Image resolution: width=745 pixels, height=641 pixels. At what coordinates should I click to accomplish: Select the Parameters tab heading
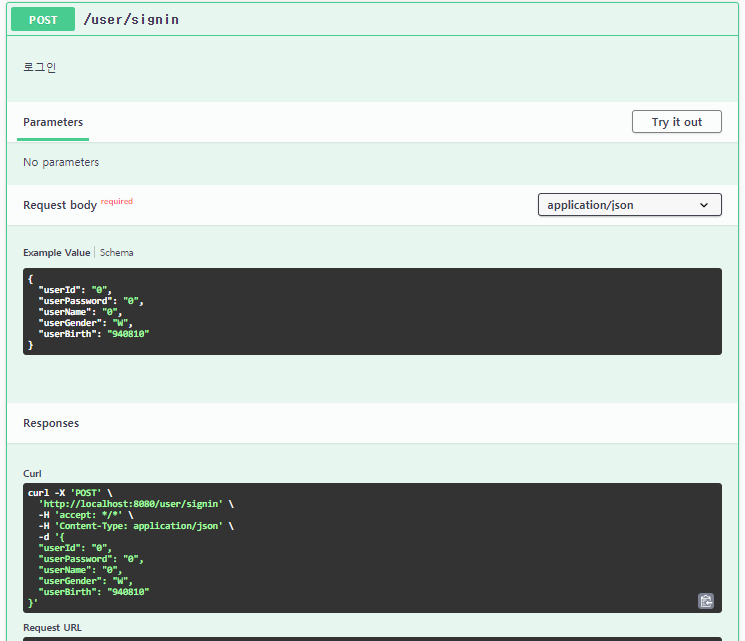click(x=53, y=122)
